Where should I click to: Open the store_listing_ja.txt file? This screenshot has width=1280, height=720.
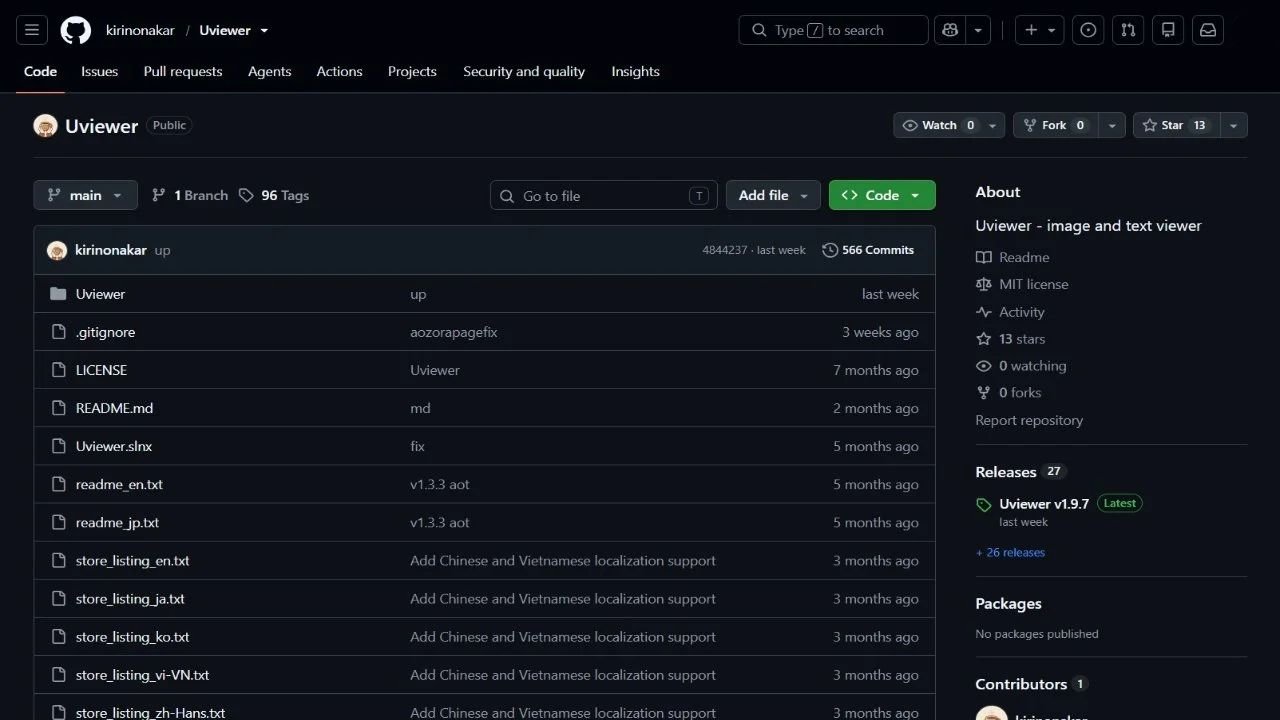pos(130,599)
